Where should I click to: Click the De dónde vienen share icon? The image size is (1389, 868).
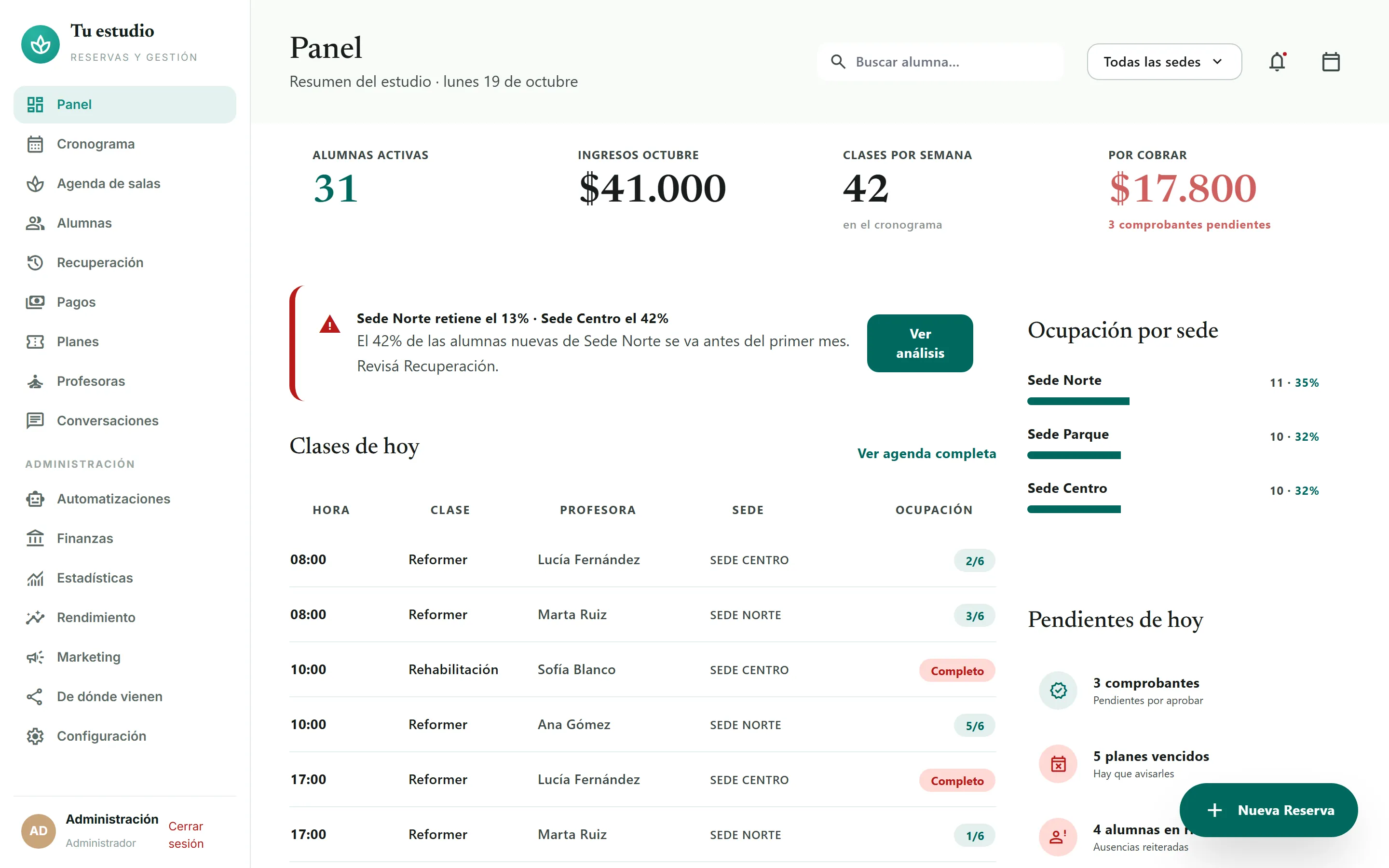tap(35, 696)
